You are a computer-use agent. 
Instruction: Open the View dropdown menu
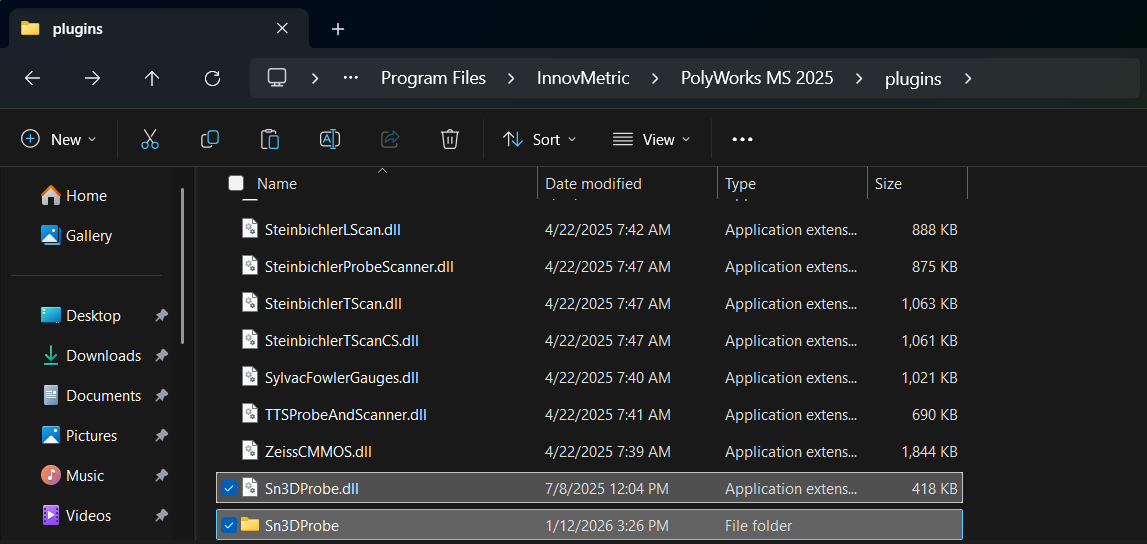pyautogui.click(x=652, y=139)
